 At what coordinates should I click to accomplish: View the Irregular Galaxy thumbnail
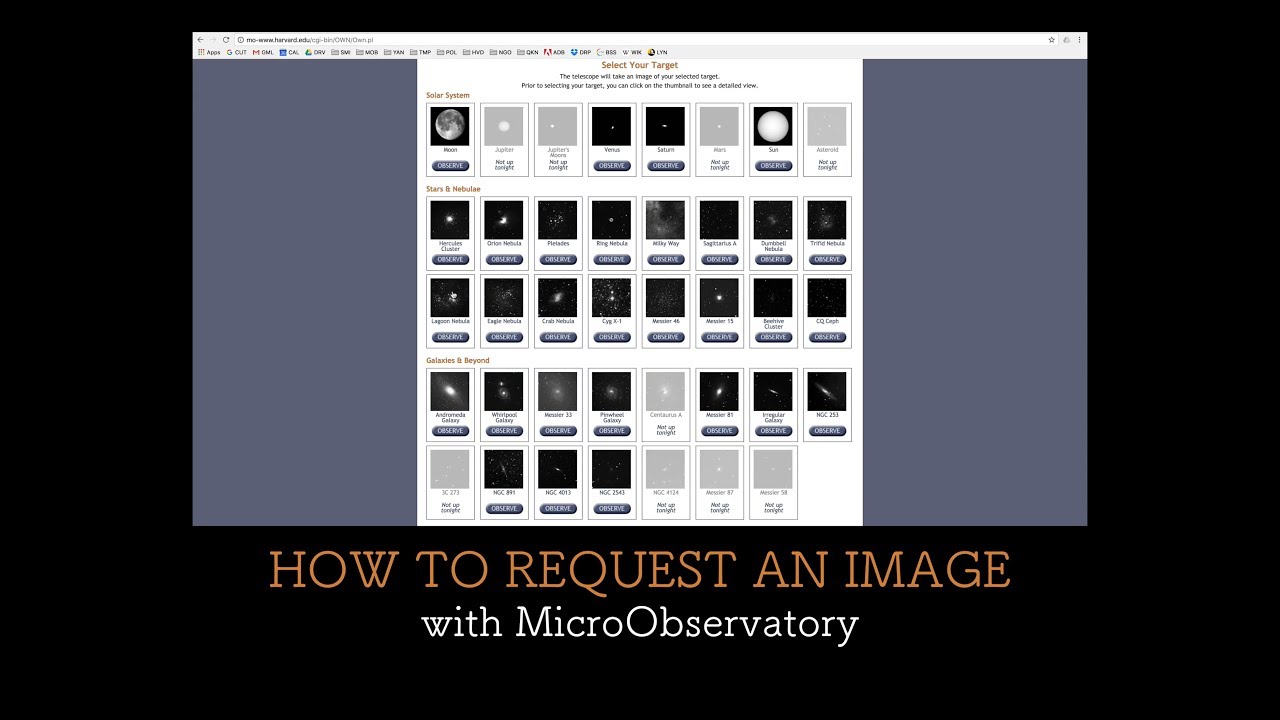click(x=774, y=391)
